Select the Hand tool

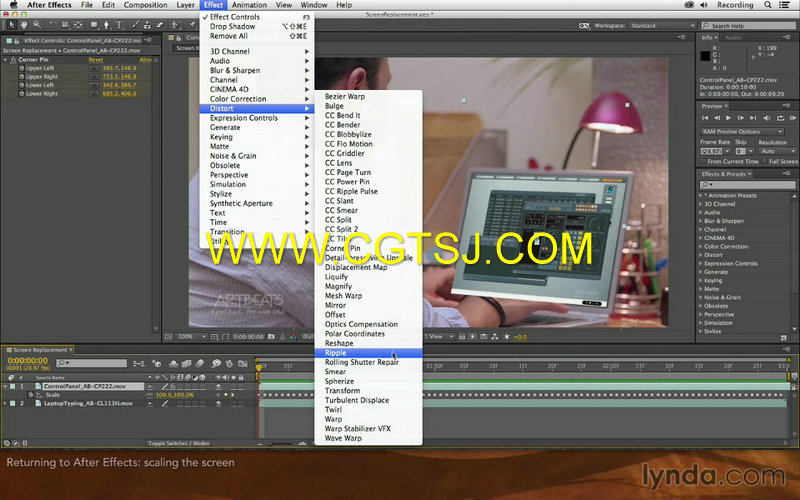point(23,24)
